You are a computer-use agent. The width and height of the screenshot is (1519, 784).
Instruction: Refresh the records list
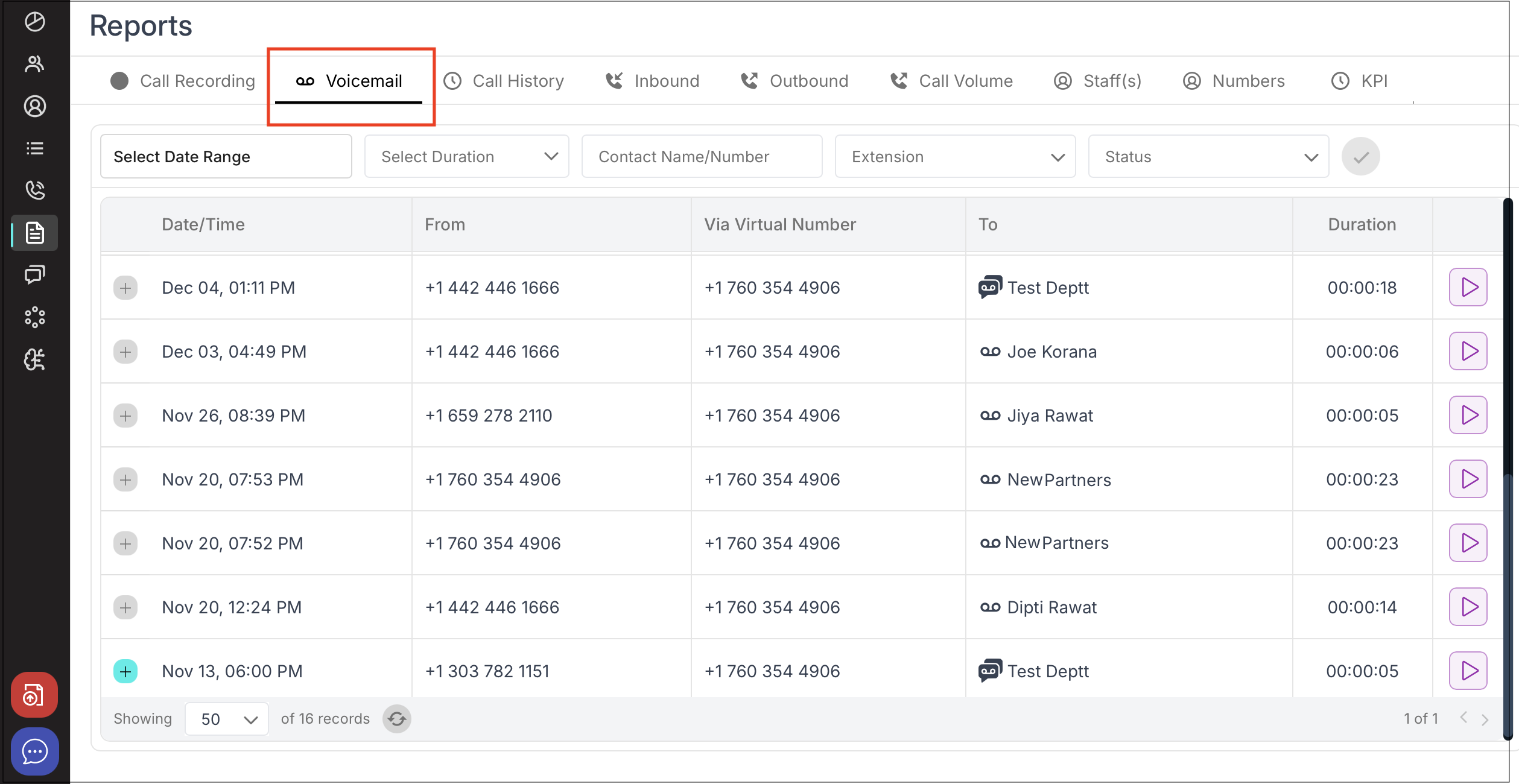[x=397, y=719]
